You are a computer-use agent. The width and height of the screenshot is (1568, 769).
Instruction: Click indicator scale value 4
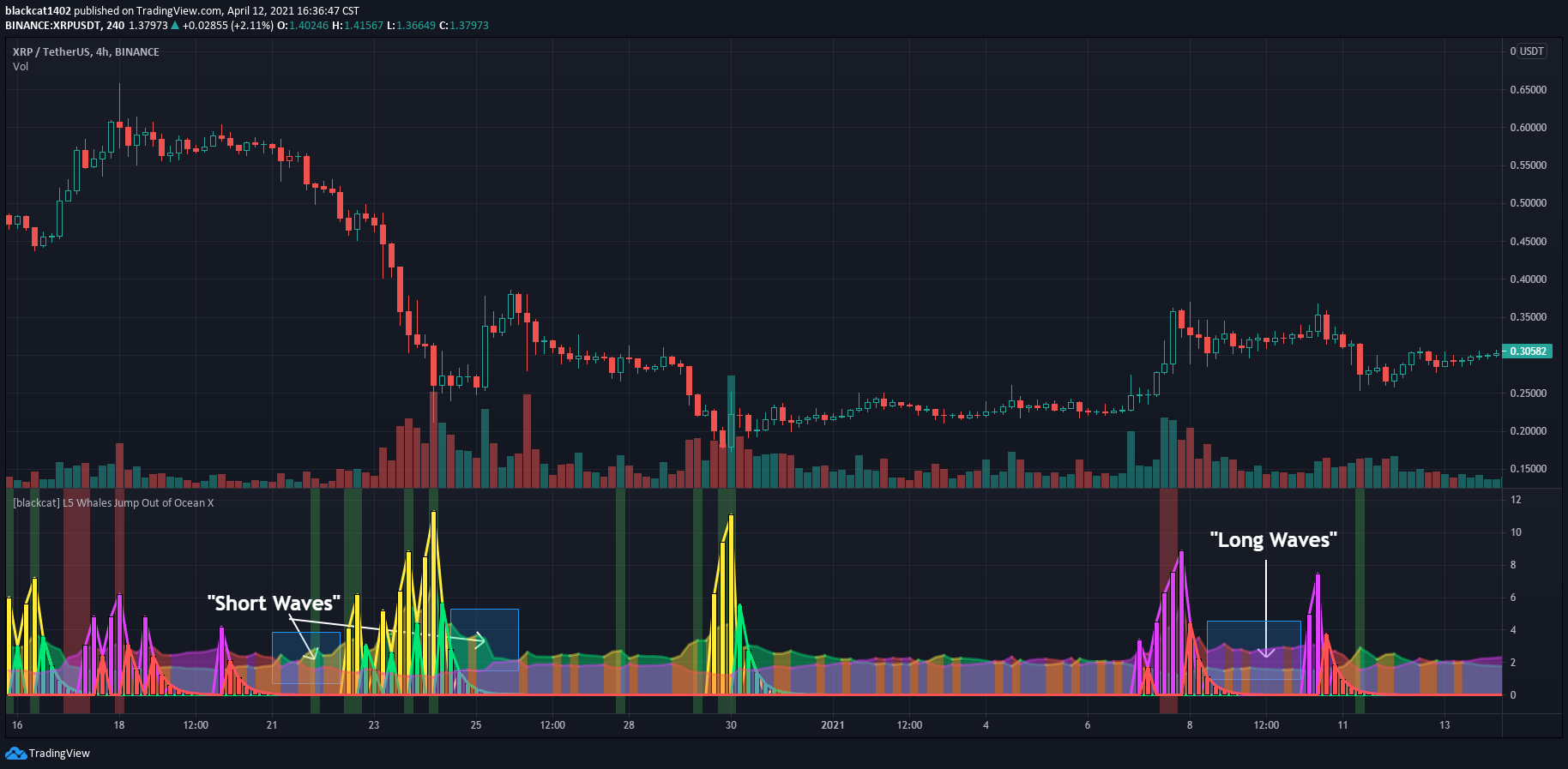[1513, 630]
